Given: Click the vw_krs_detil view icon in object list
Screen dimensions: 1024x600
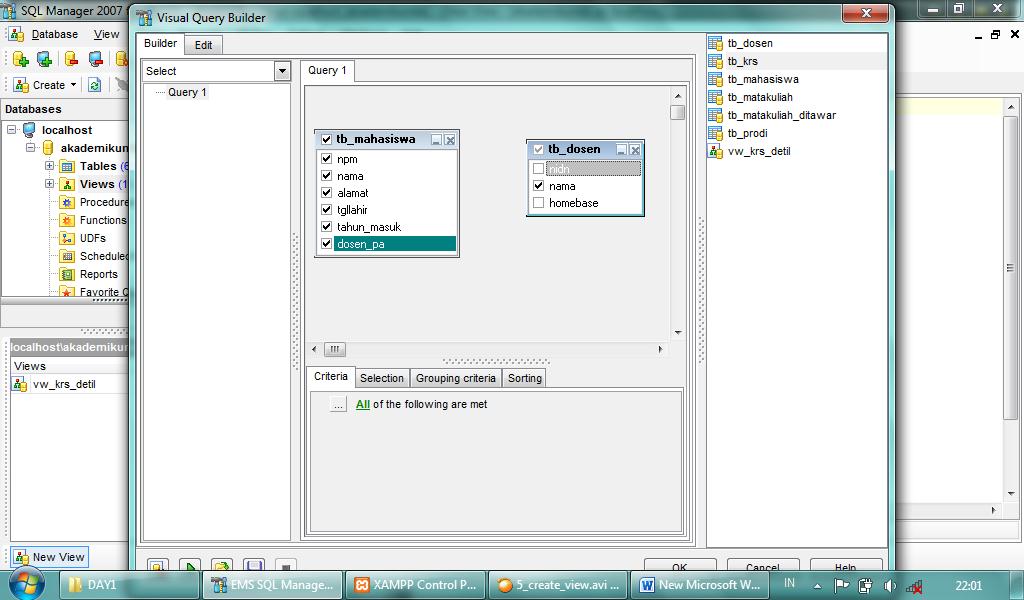Looking at the screenshot, I should 715,151.
